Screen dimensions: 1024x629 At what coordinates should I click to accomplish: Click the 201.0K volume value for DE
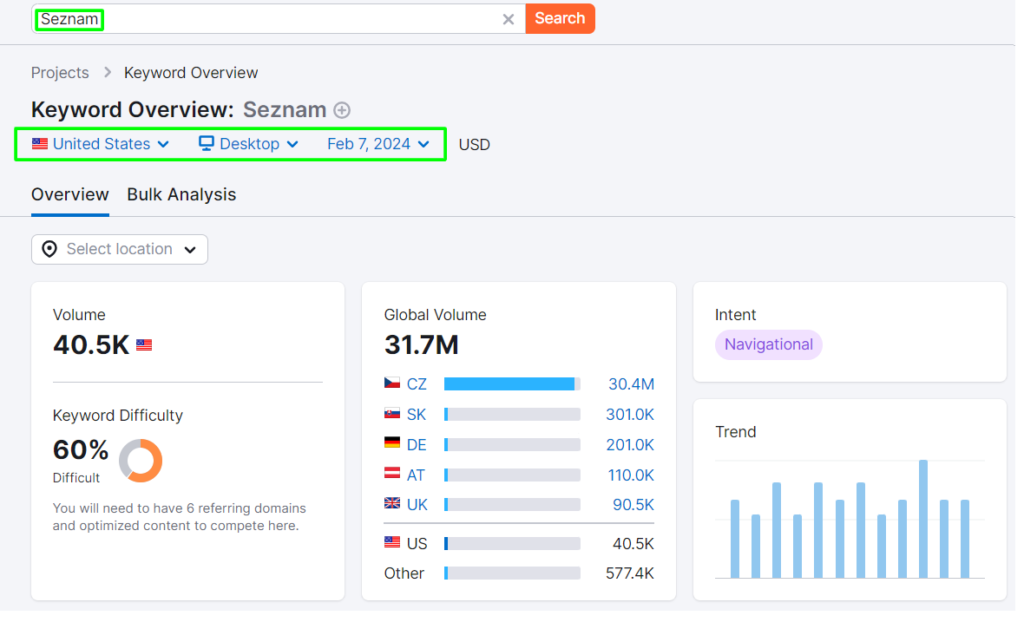(x=630, y=445)
